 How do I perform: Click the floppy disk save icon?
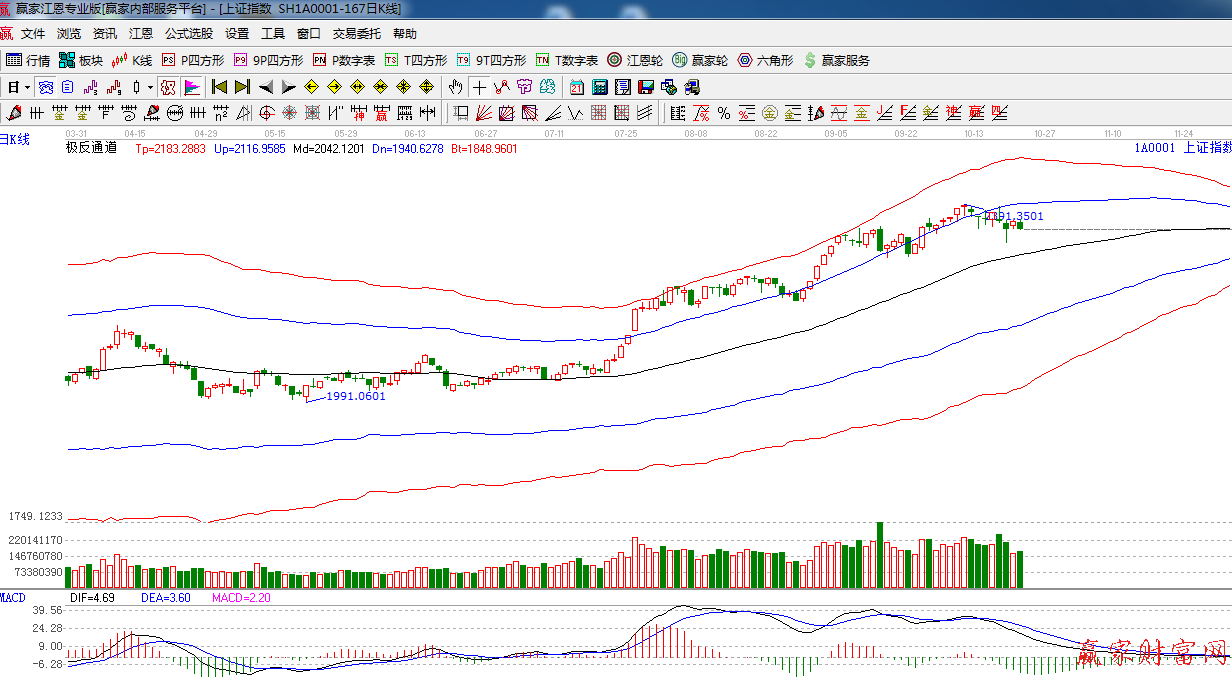pyautogui.click(x=645, y=87)
